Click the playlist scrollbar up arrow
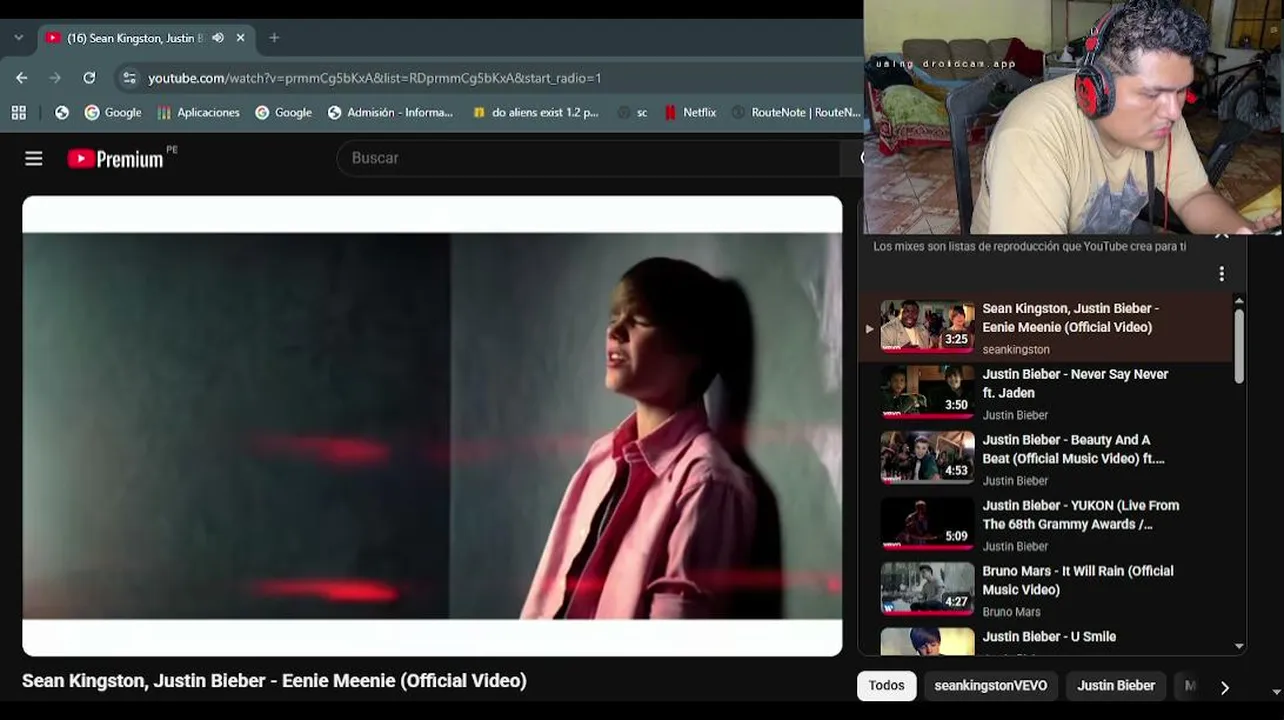The image size is (1284, 720). [x=1239, y=301]
